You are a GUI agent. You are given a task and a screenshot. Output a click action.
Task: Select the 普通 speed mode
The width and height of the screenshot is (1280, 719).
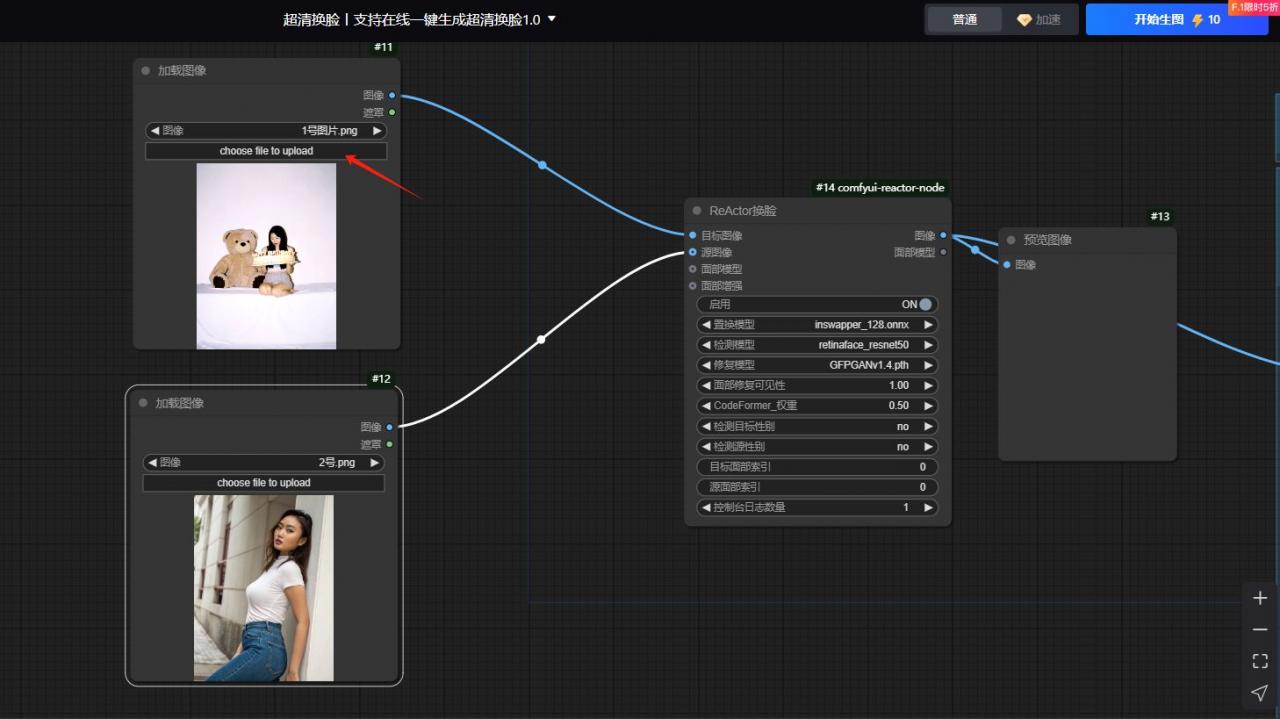[x=964, y=20]
